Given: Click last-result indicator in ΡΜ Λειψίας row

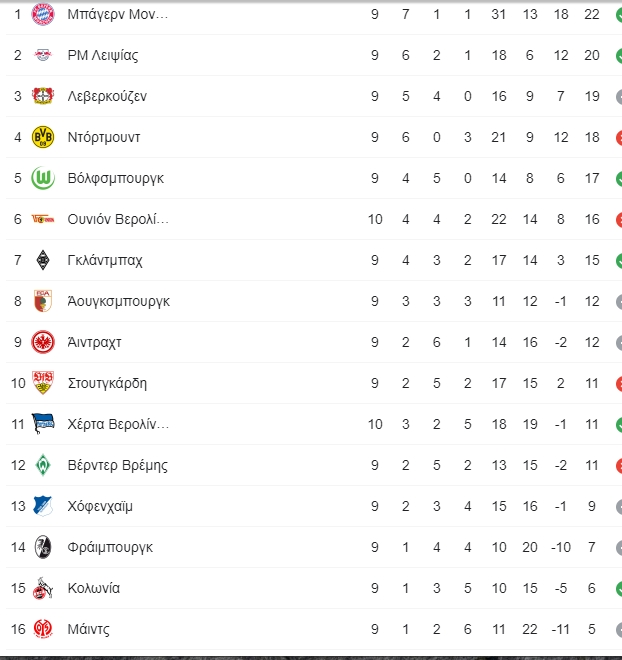Looking at the screenshot, I should tap(619, 55).
